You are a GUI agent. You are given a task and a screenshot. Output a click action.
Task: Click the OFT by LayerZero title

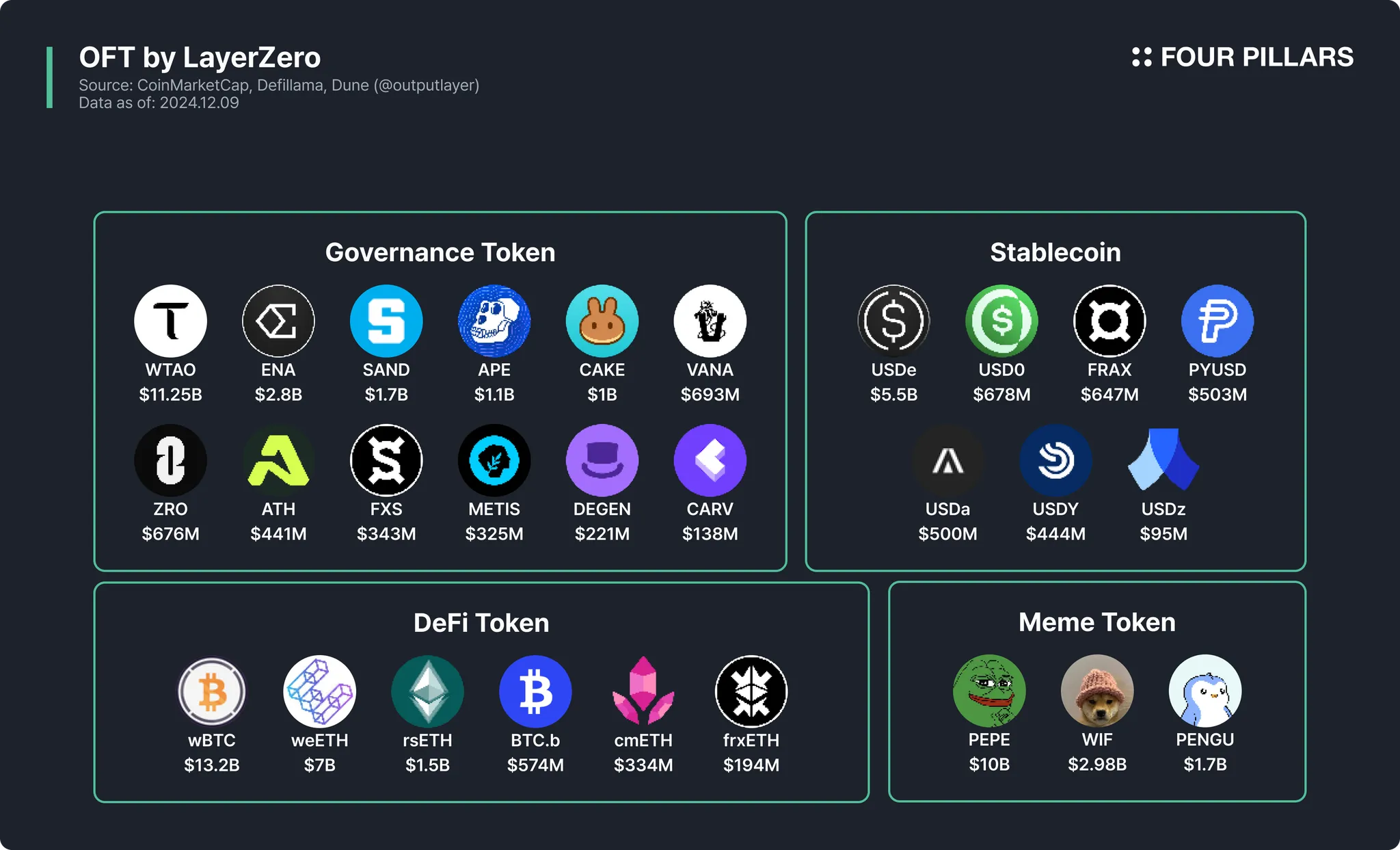(200, 57)
